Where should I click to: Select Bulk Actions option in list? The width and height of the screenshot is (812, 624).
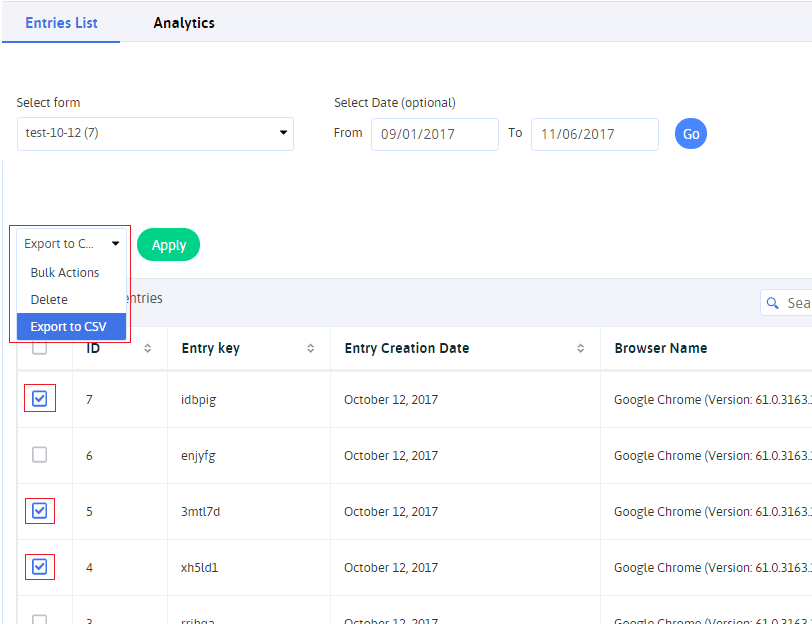[x=65, y=273]
